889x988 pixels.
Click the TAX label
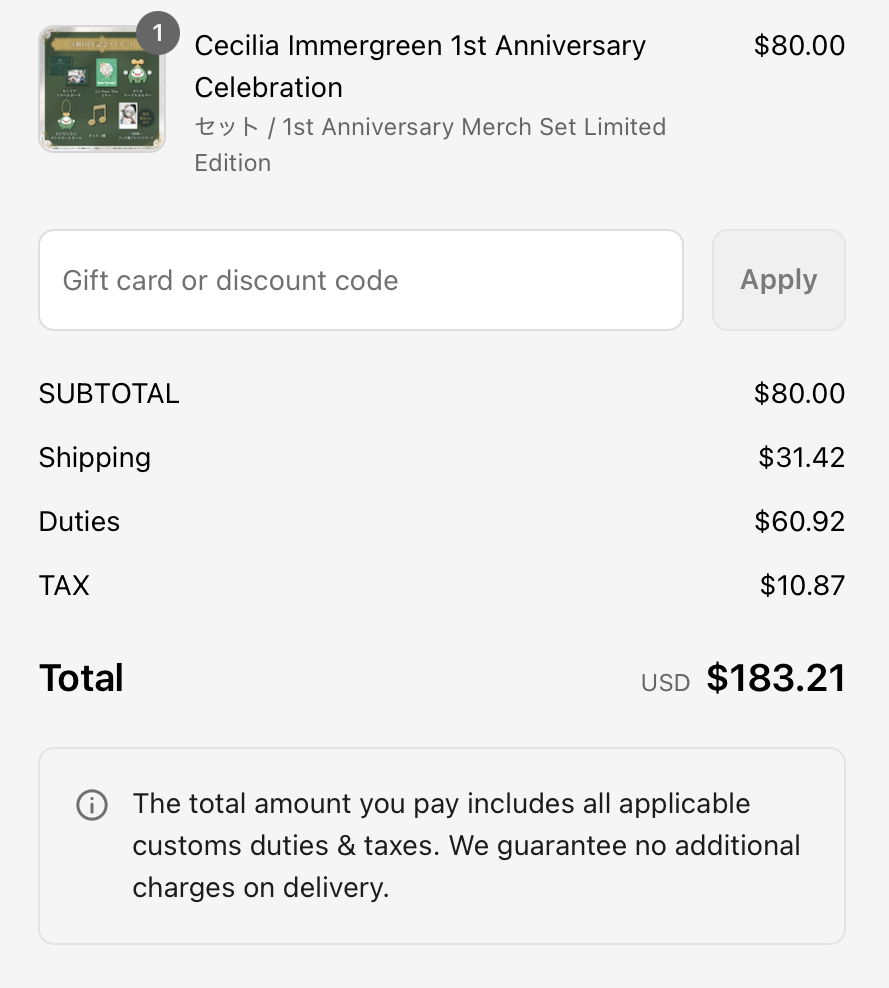(x=64, y=586)
